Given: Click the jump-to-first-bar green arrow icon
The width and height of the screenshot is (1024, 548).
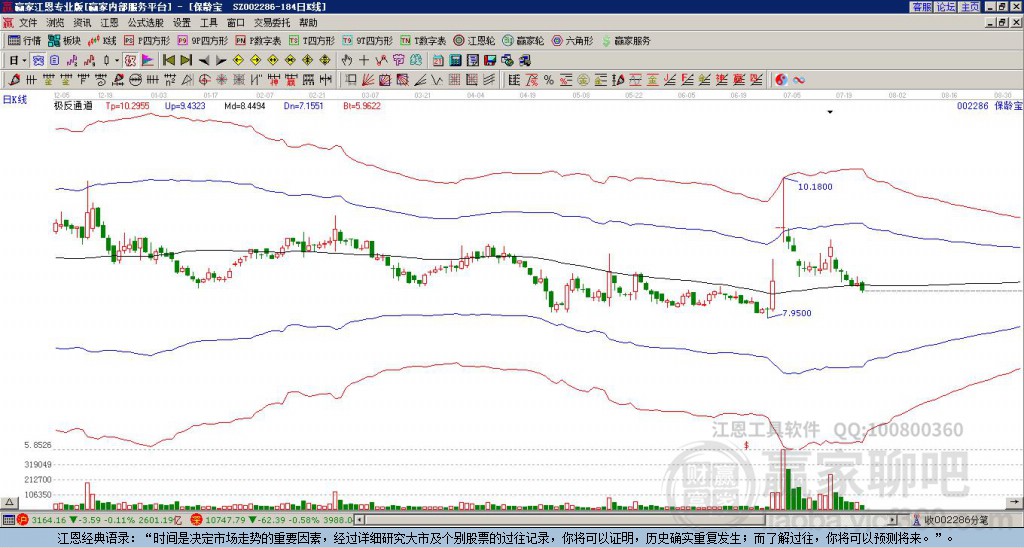Looking at the screenshot, I should (x=168, y=61).
